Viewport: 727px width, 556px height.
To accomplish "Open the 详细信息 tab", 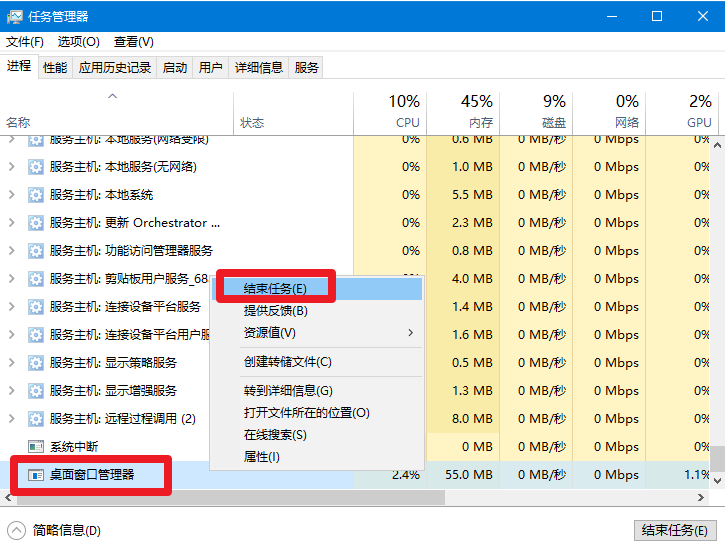I will click(x=258, y=68).
